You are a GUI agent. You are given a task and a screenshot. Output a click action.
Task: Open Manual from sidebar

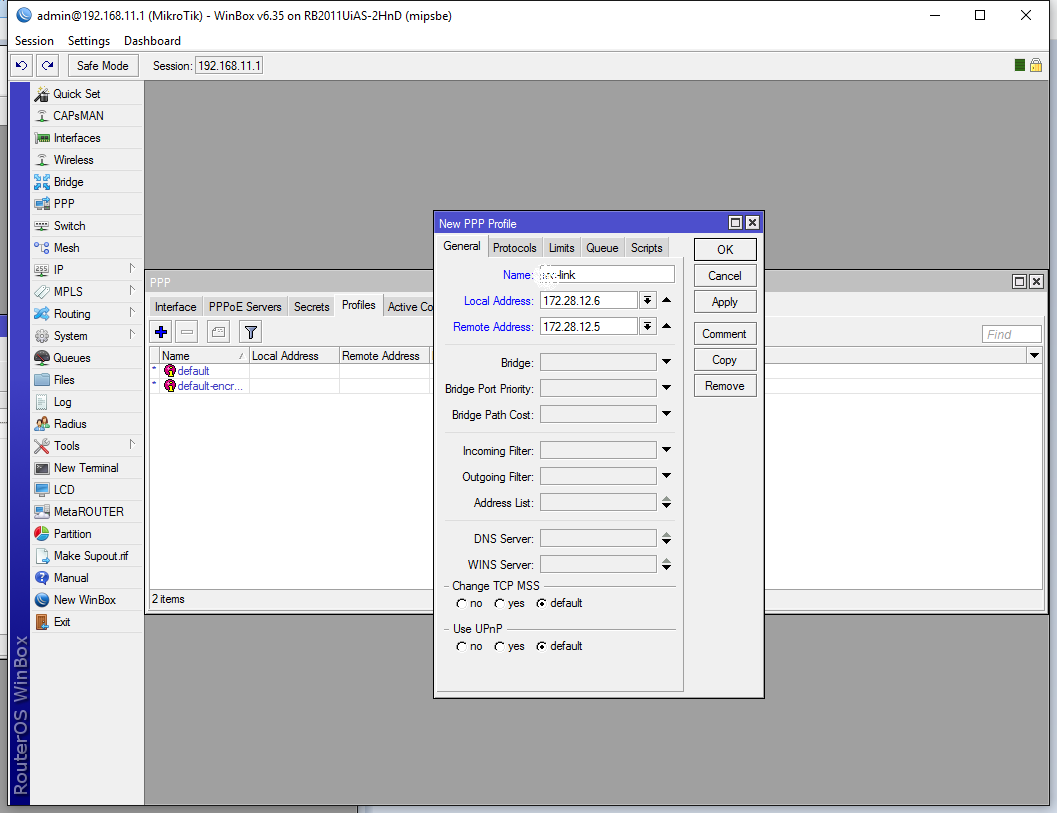[x=87, y=578]
